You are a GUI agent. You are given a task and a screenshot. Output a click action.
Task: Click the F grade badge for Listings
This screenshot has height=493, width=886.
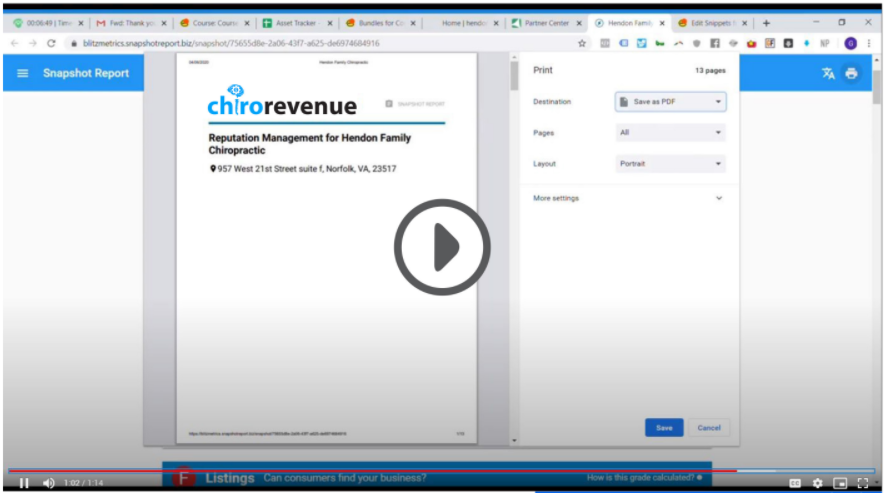(184, 478)
